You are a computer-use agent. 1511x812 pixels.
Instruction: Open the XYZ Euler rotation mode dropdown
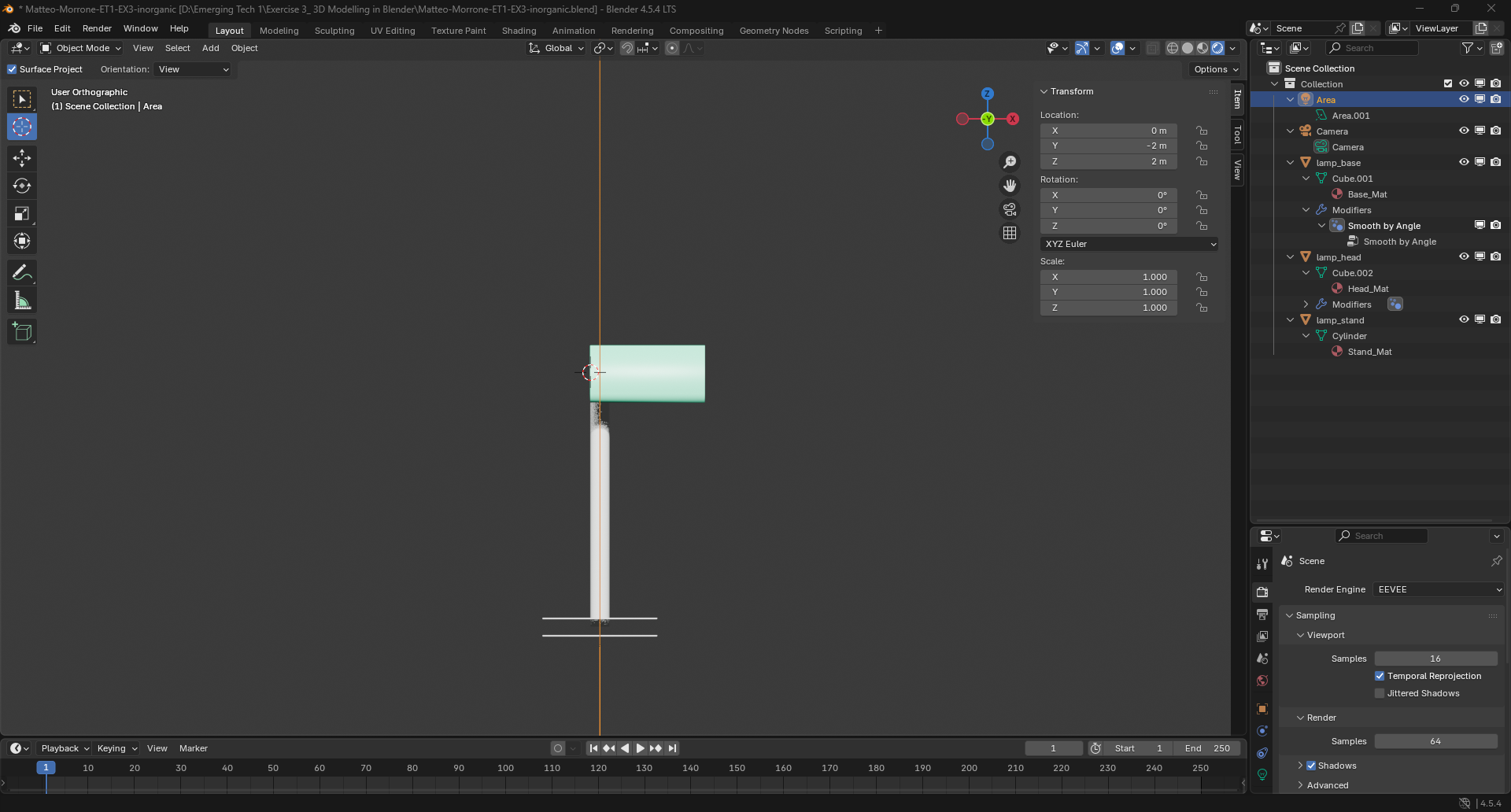point(1129,244)
